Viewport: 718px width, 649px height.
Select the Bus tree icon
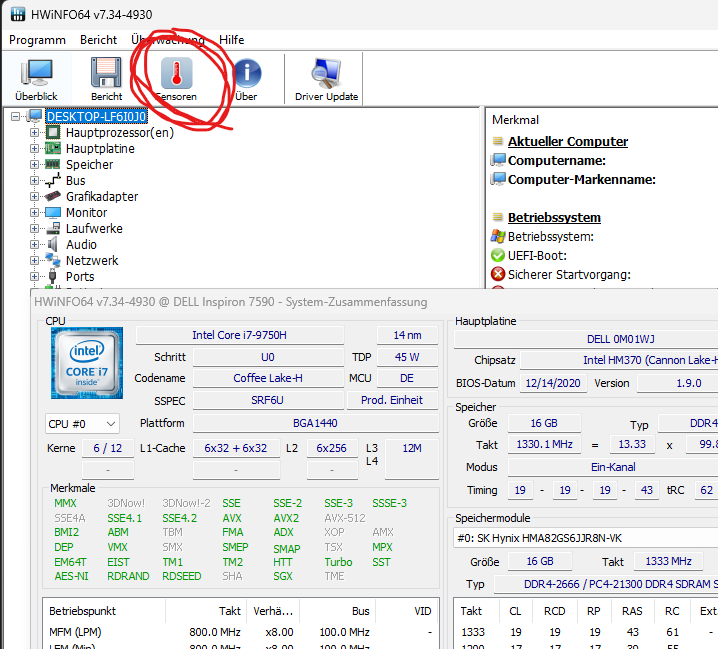(53, 180)
